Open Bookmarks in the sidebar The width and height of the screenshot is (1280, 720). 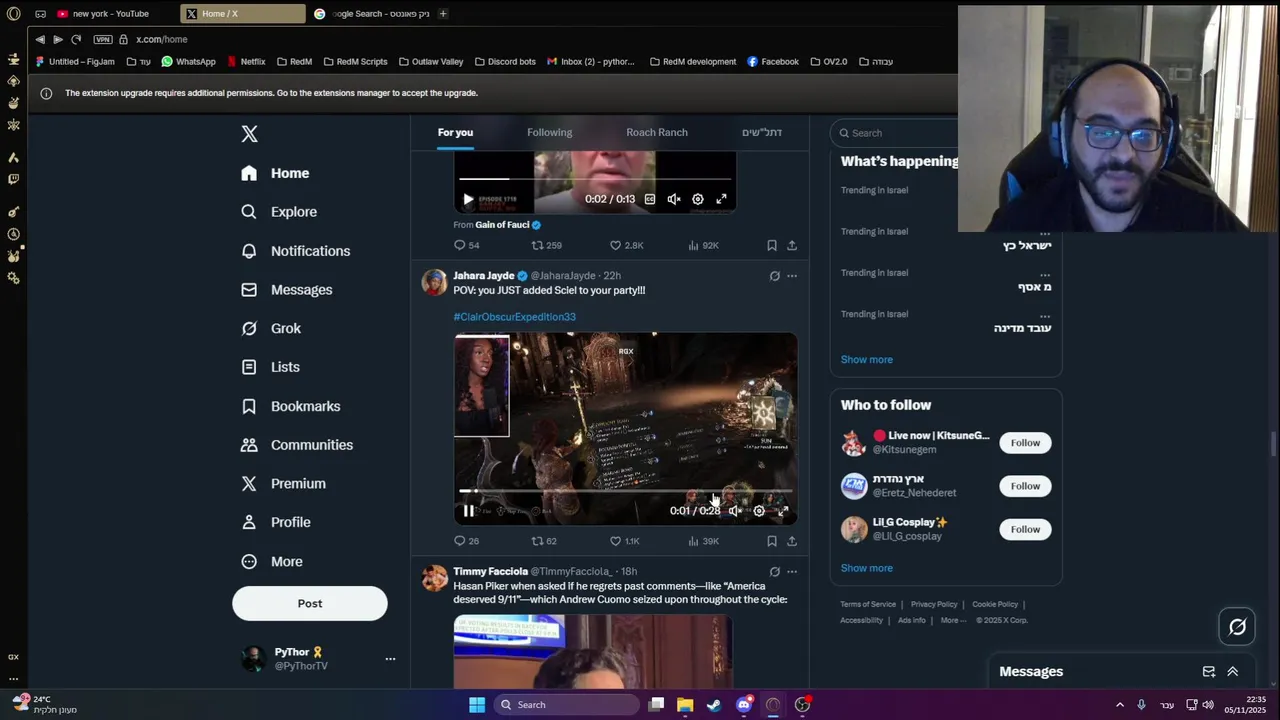pos(291,406)
